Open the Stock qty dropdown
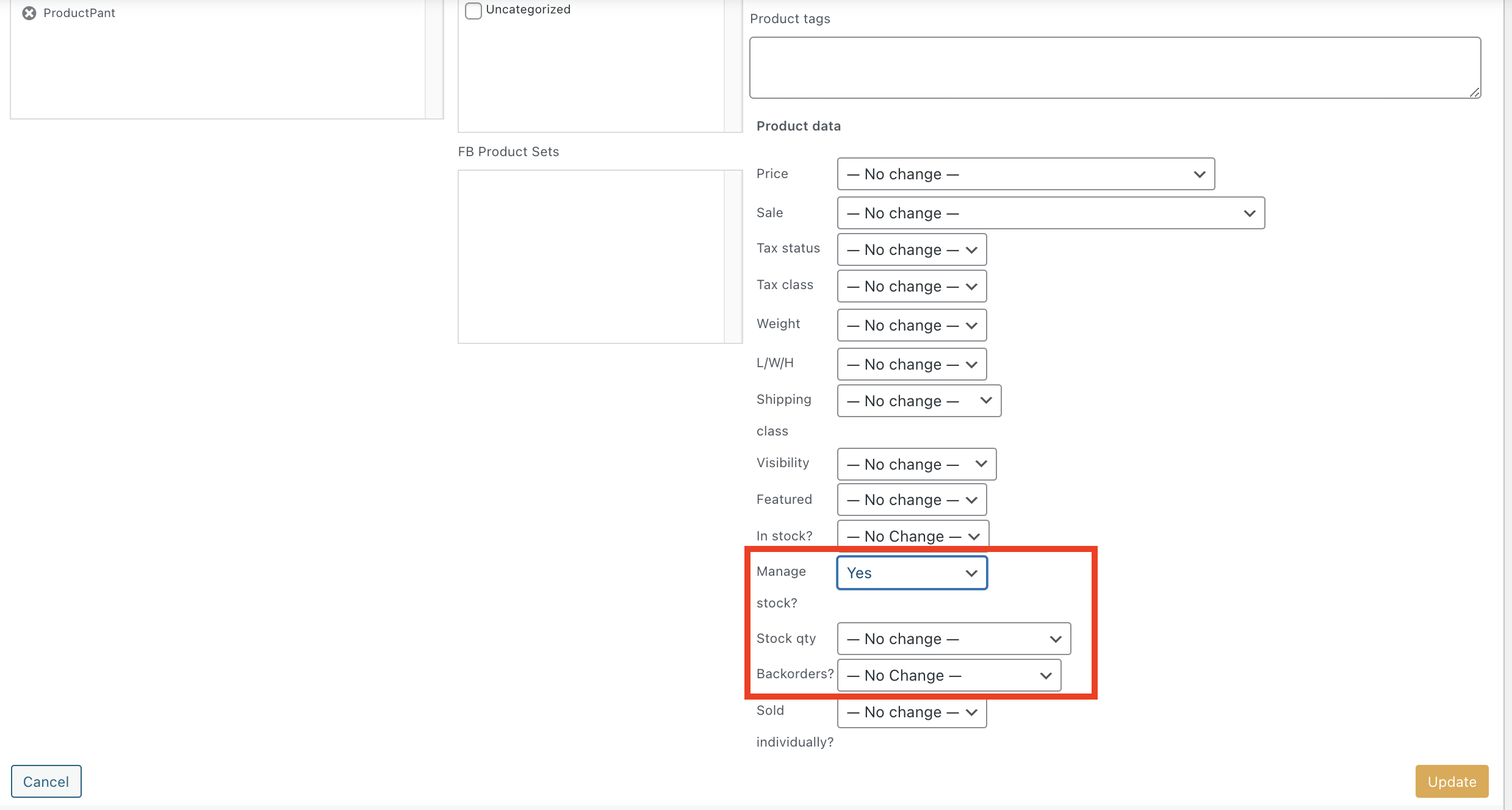Image resolution: width=1512 pixels, height=810 pixels. (954, 639)
